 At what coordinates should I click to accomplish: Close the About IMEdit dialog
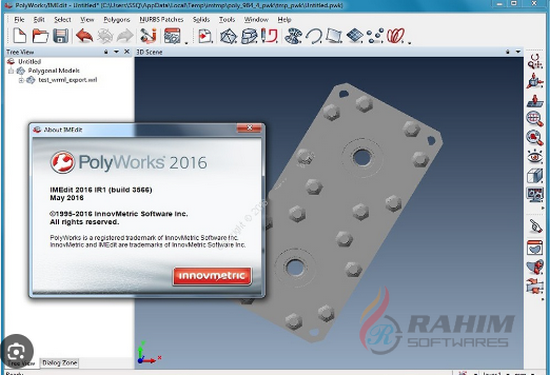(x=249, y=128)
